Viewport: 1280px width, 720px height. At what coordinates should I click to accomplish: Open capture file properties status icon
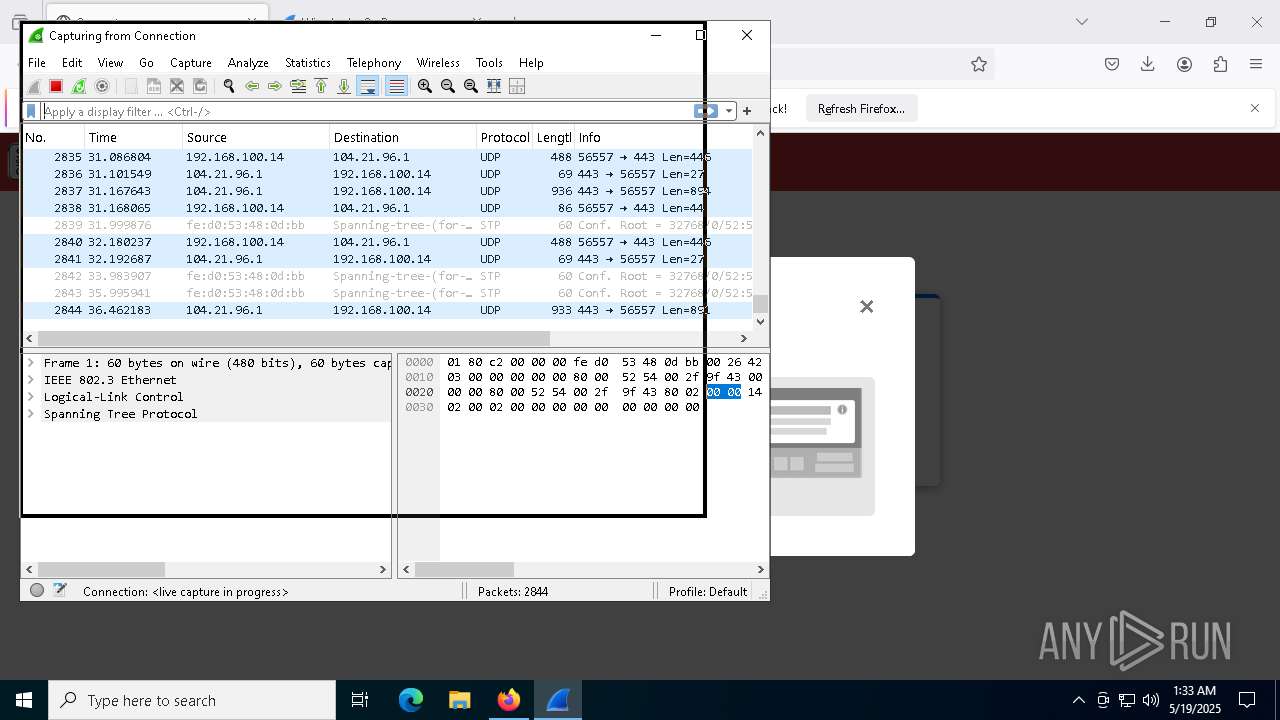60,591
